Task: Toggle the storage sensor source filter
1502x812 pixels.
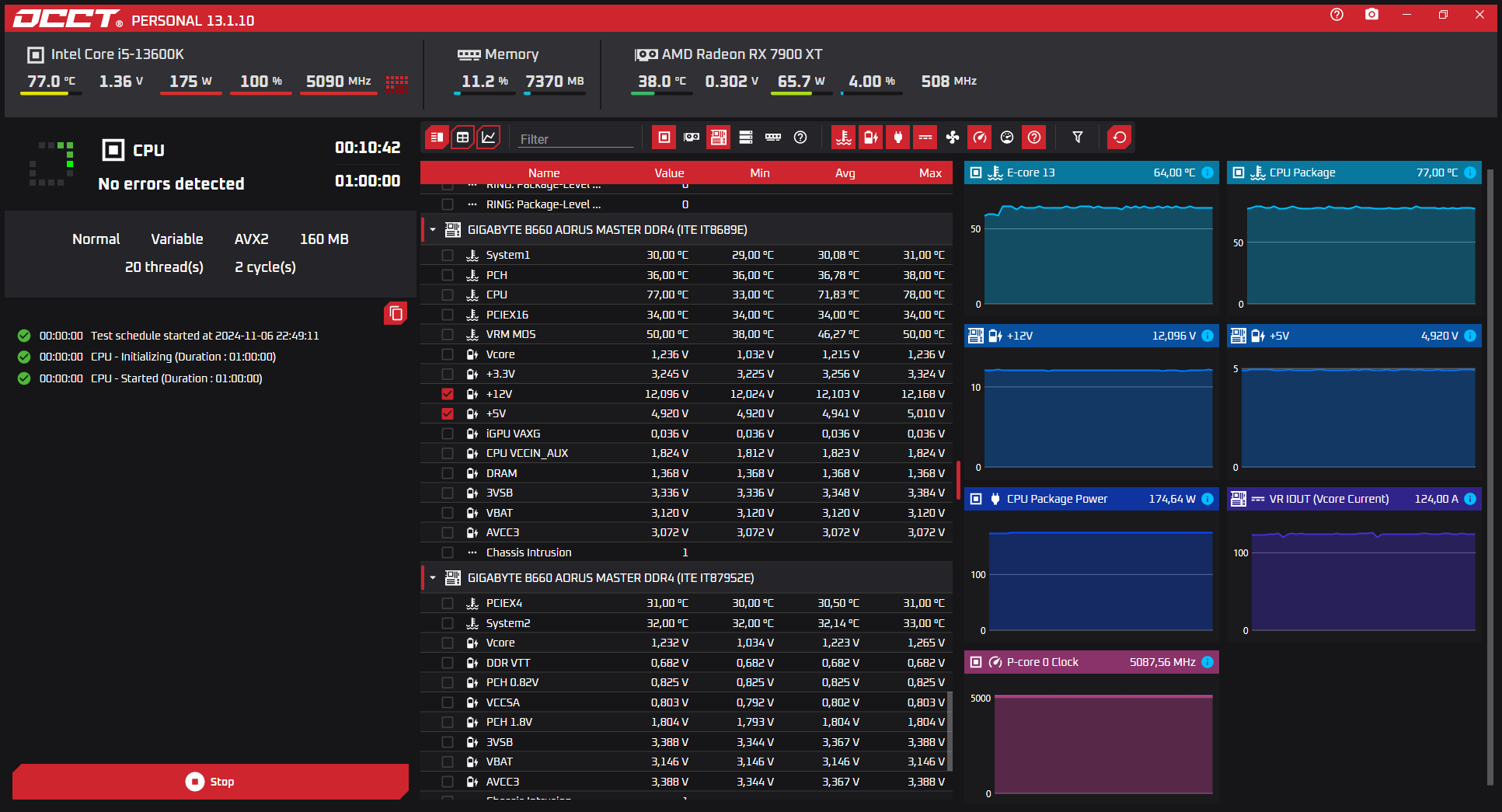Action: click(746, 138)
